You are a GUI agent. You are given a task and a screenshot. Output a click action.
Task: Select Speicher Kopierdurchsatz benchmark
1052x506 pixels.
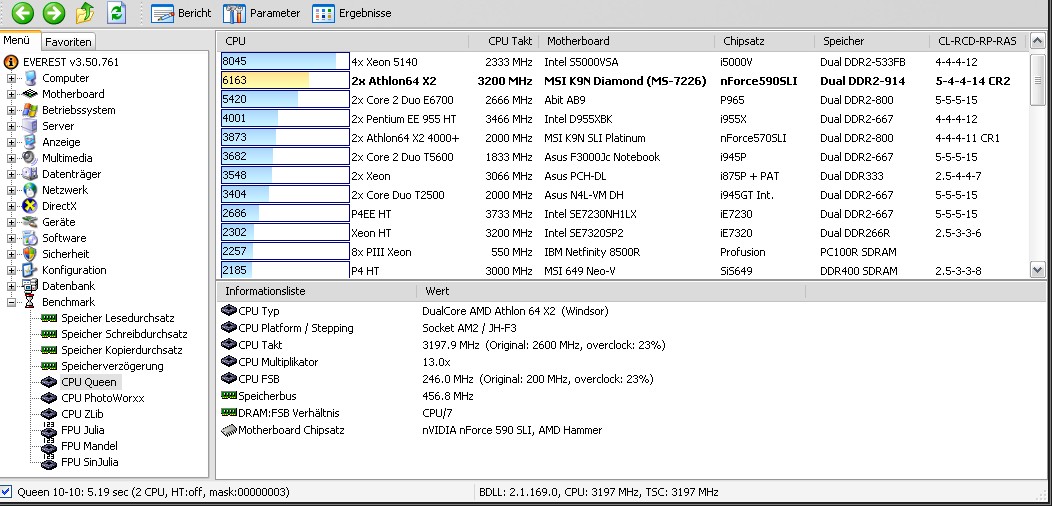pos(121,350)
